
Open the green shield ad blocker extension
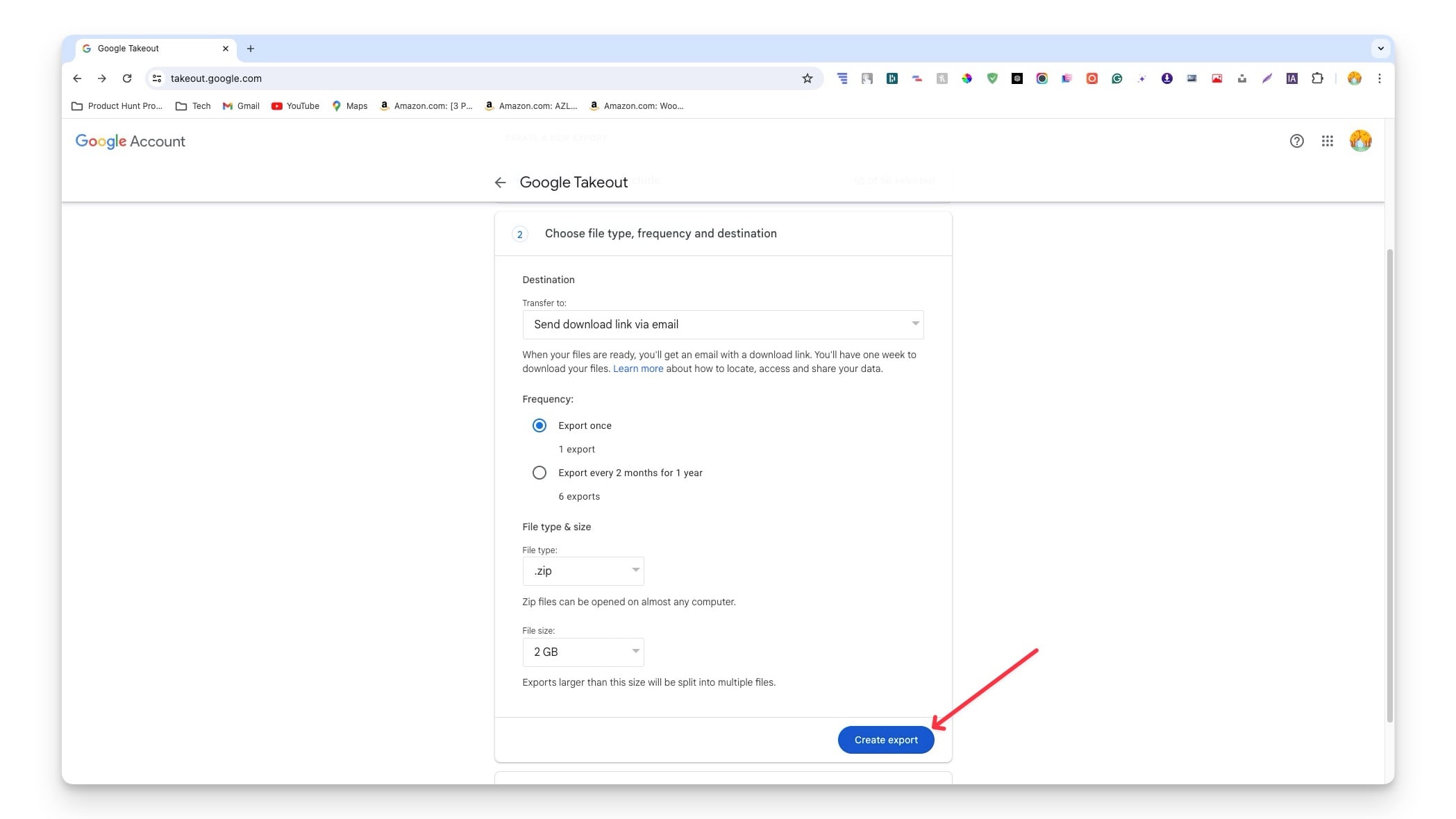coord(992,78)
